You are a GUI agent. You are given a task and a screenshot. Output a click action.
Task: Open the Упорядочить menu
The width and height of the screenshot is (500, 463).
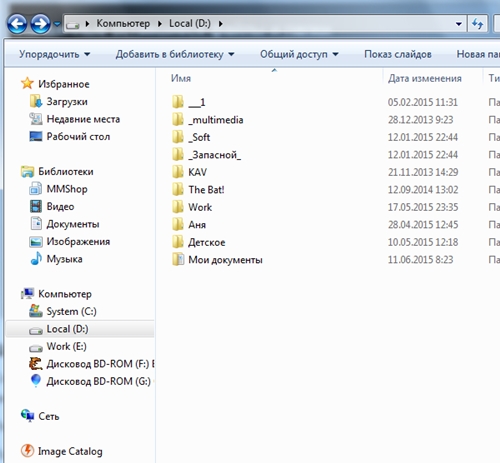point(55,54)
